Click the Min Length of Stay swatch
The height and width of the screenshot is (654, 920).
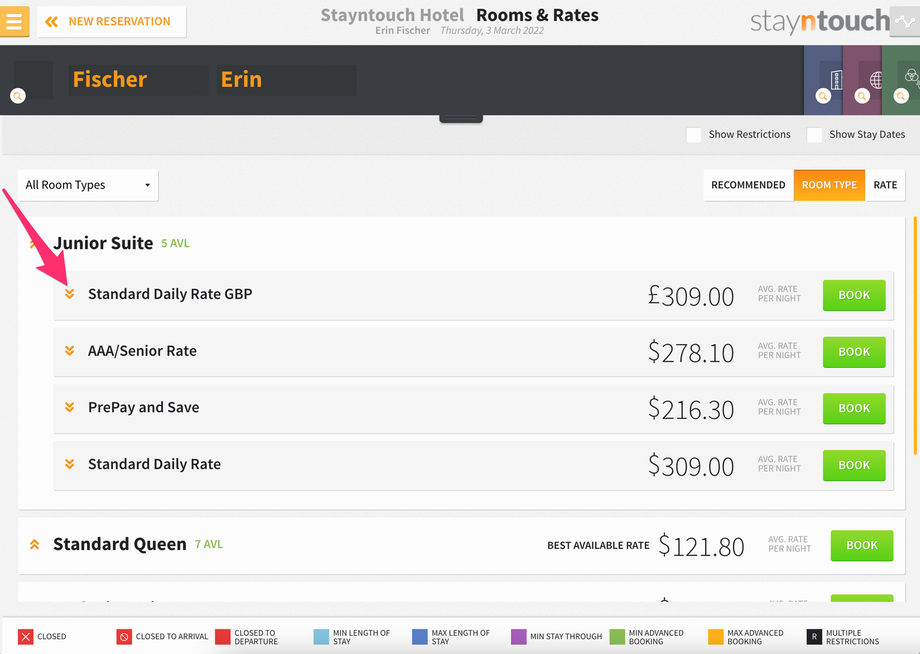321,637
